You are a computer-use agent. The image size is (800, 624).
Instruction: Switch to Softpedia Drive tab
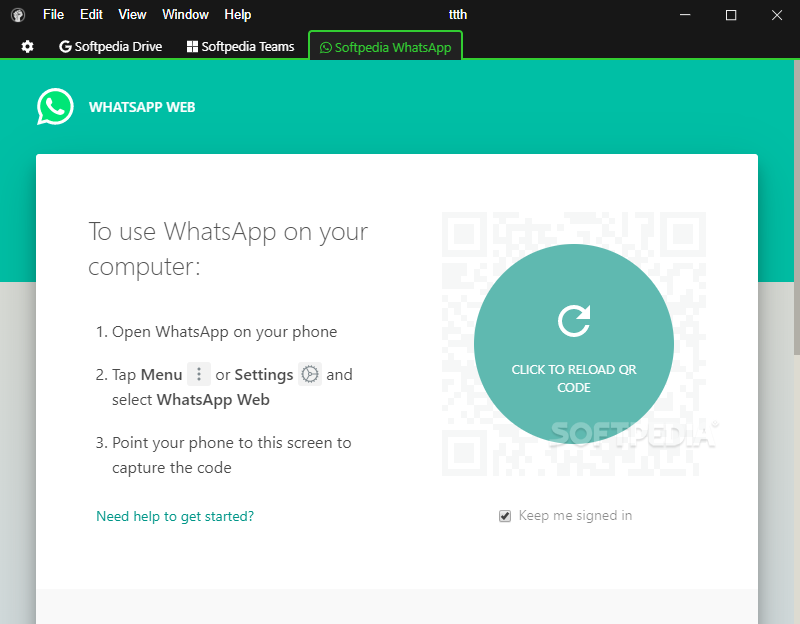tap(111, 46)
